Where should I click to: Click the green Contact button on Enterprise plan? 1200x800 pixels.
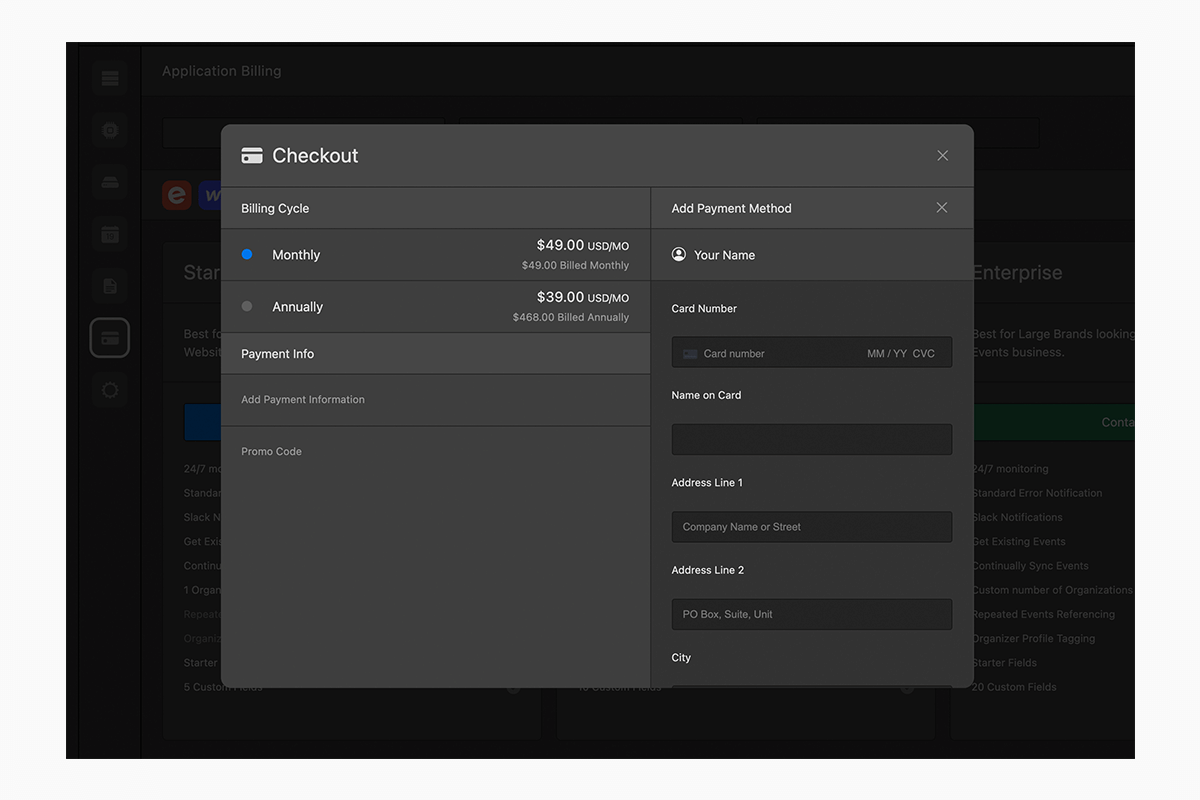(x=1054, y=423)
